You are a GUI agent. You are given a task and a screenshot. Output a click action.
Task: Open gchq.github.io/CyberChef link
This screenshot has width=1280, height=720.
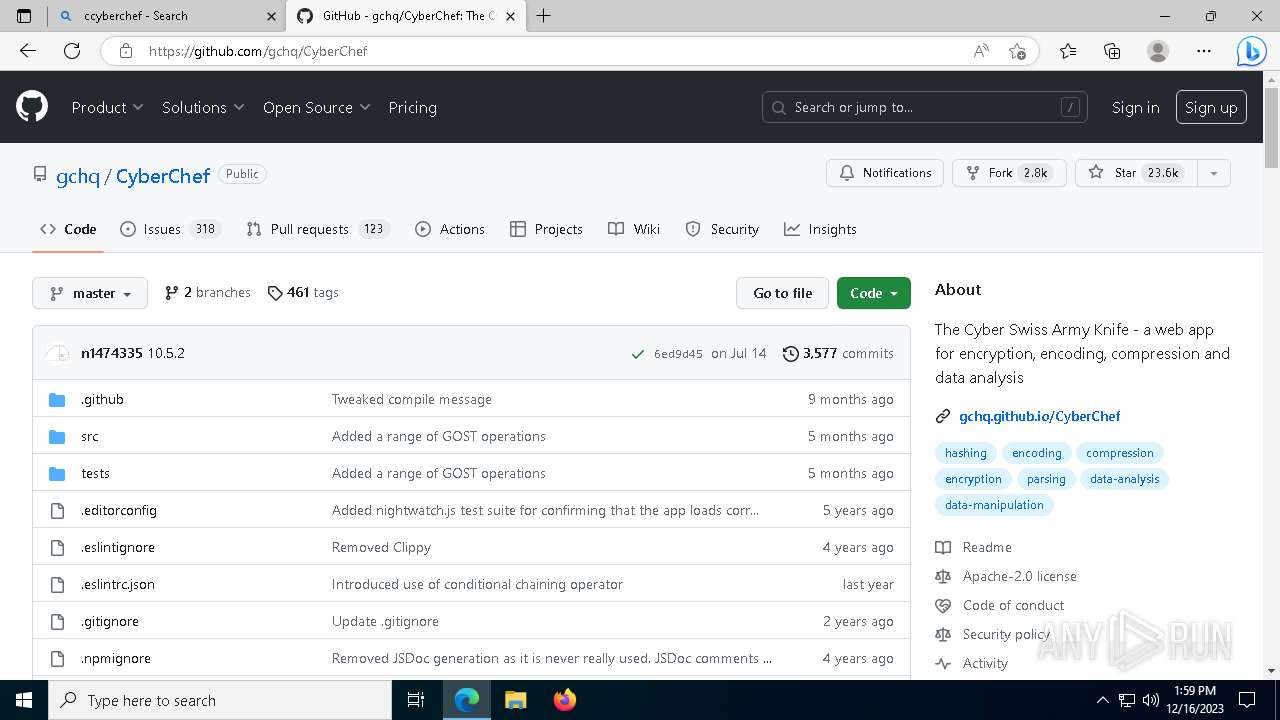point(1039,416)
